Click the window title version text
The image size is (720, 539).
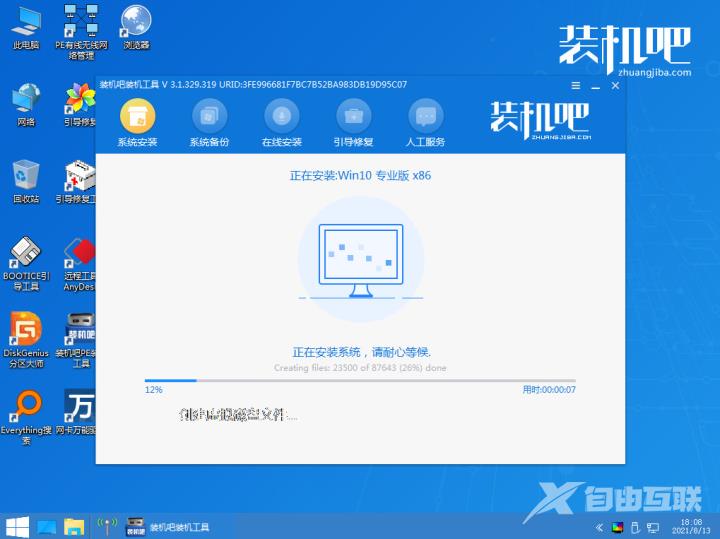253,84
